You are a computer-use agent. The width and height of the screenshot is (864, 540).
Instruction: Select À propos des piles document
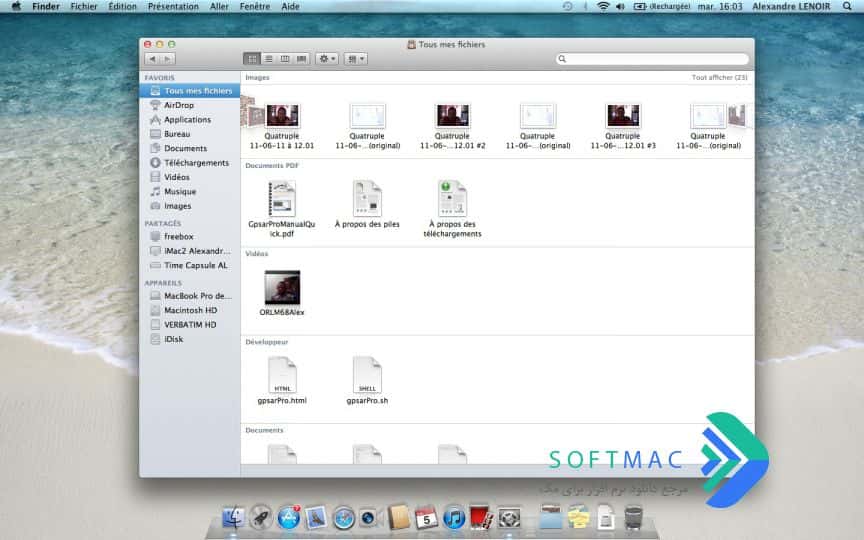pos(367,204)
